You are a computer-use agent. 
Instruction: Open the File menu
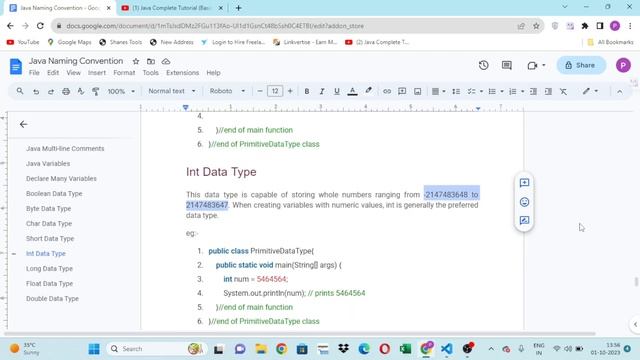(x=34, y=73)
